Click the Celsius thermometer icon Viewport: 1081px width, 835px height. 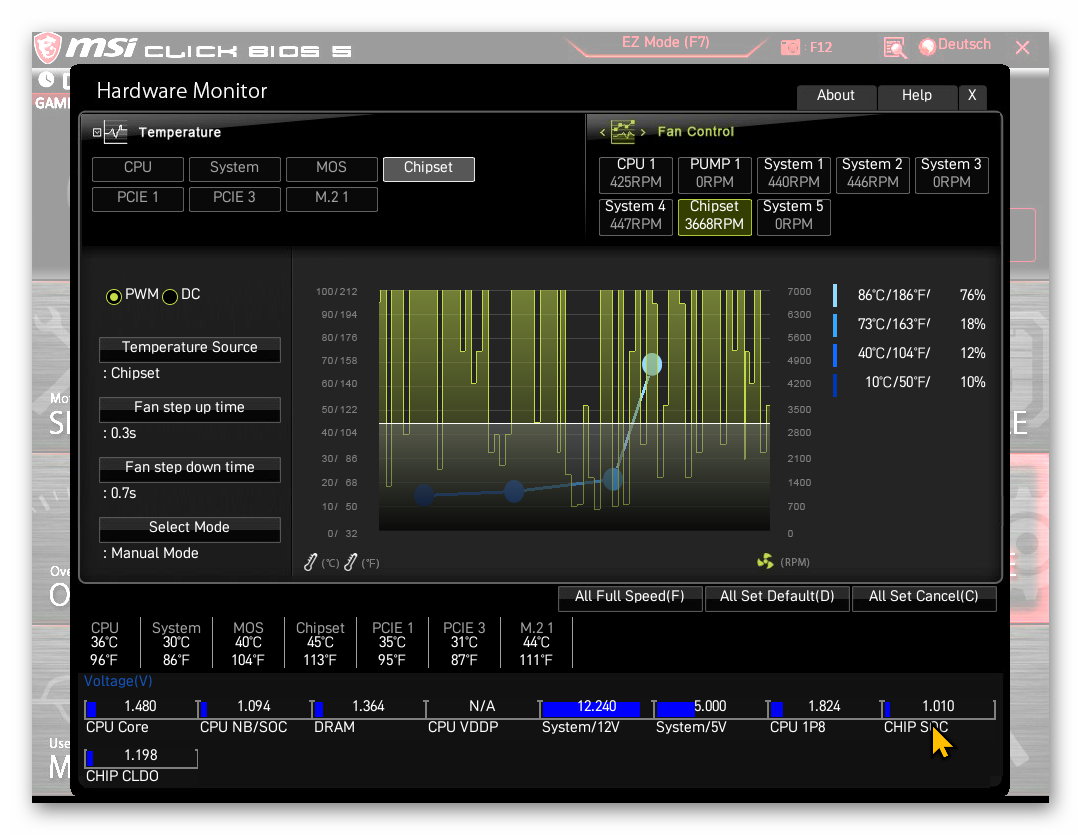tap(310, 563)
